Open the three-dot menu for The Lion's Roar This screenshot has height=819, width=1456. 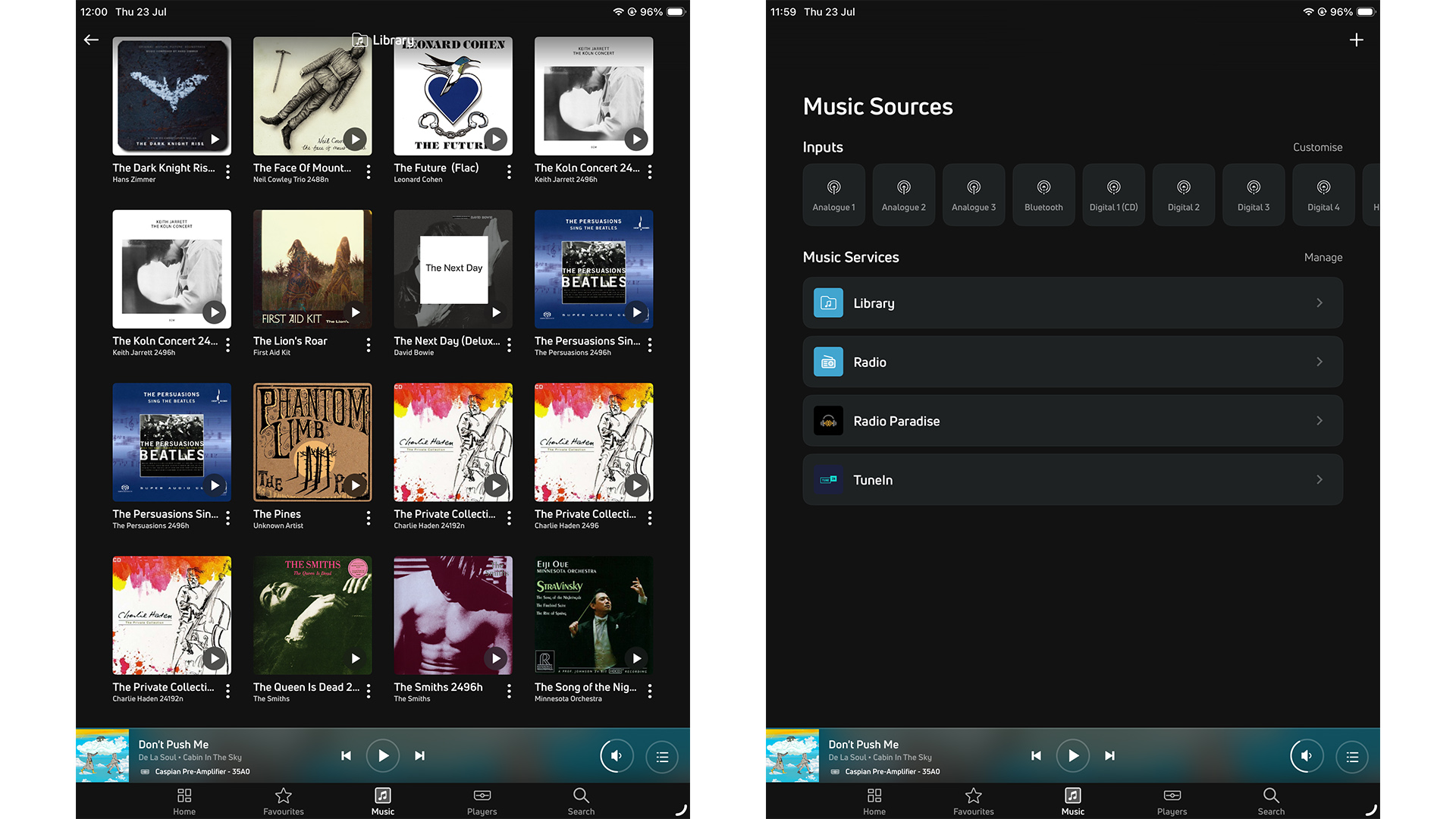point(369,345)
